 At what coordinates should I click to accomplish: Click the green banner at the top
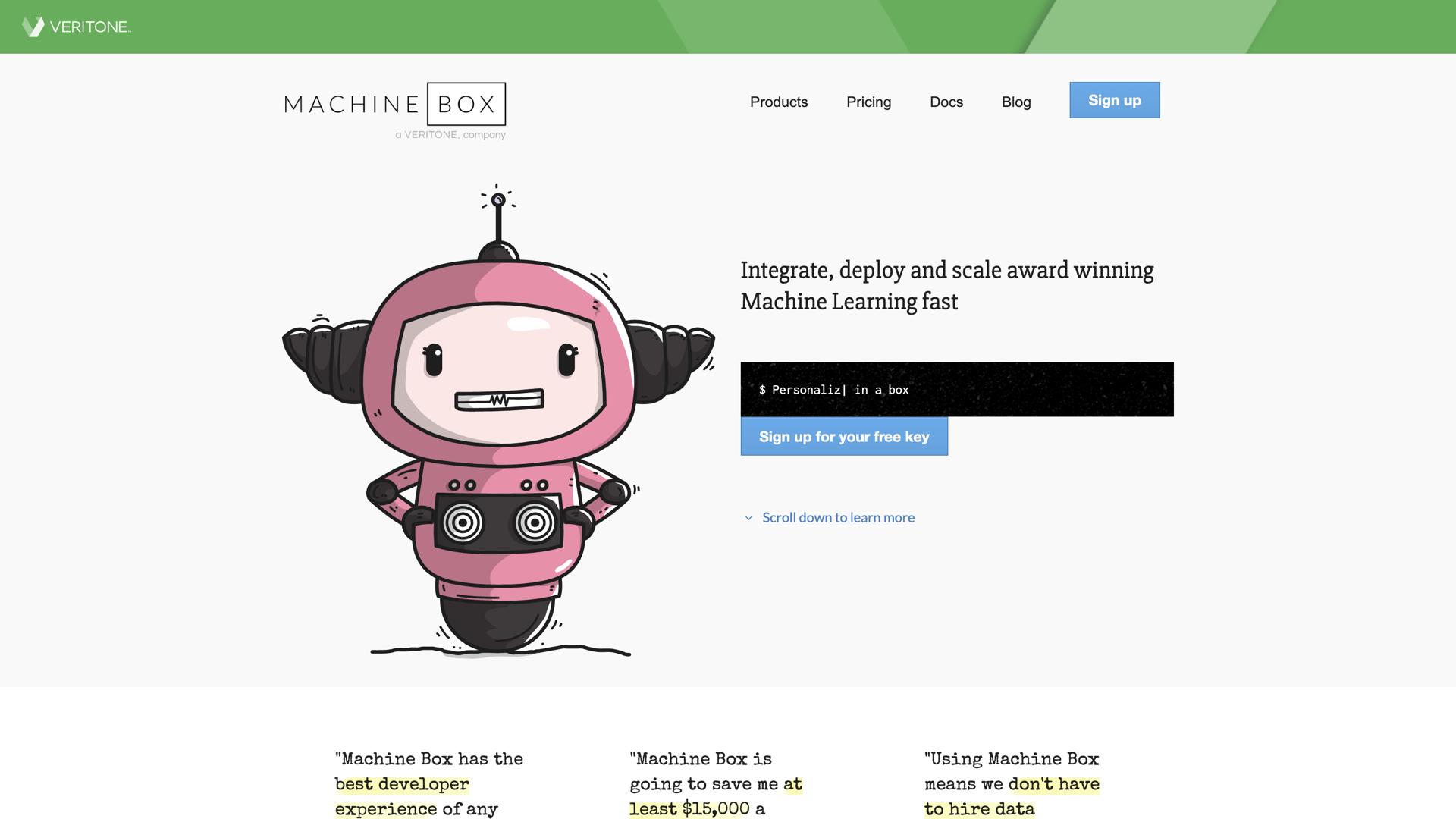(728, 26)
